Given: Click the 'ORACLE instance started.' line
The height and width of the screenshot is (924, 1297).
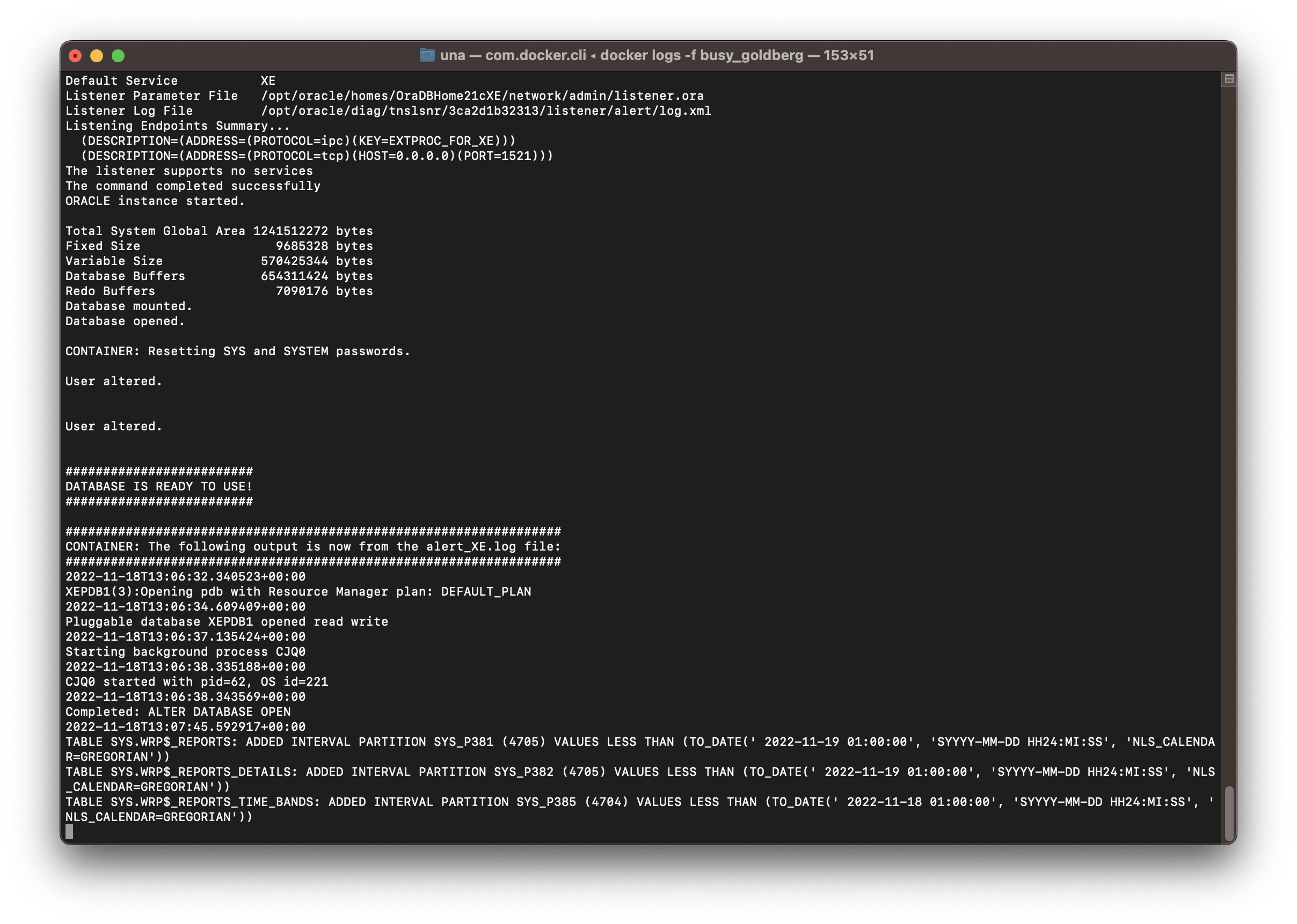Looking at the screenshot, I should tap(155, 201).
